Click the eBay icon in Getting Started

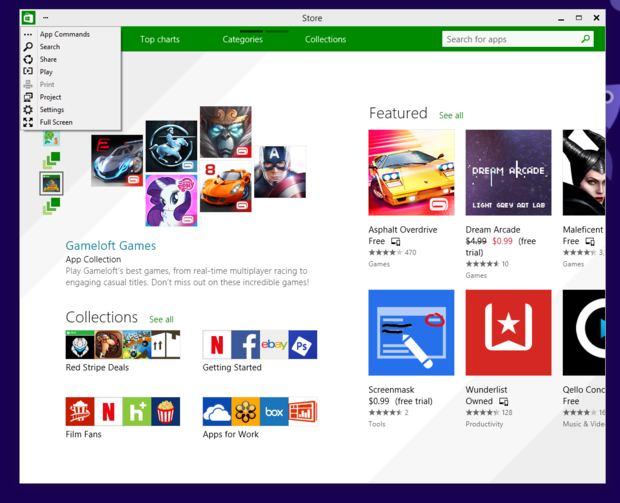click(x=274, y=345)
